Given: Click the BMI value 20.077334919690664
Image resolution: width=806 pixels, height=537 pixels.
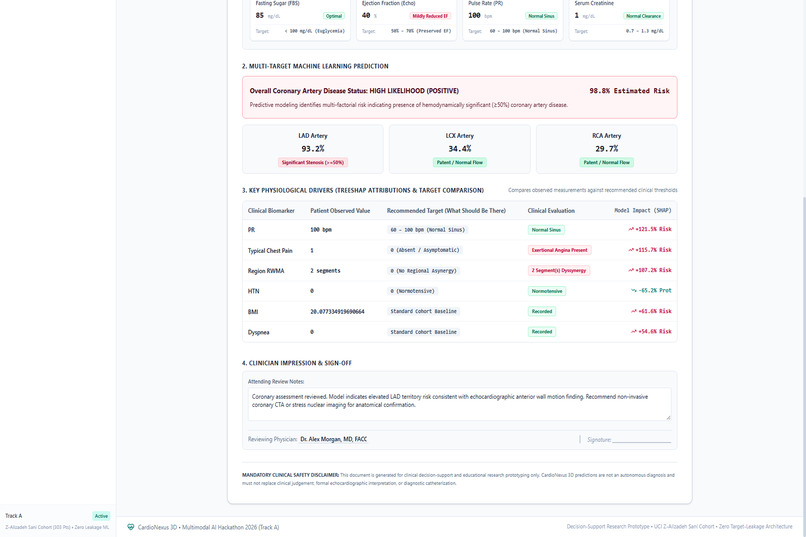Looking at the screenshot, I should pos(337,312).
